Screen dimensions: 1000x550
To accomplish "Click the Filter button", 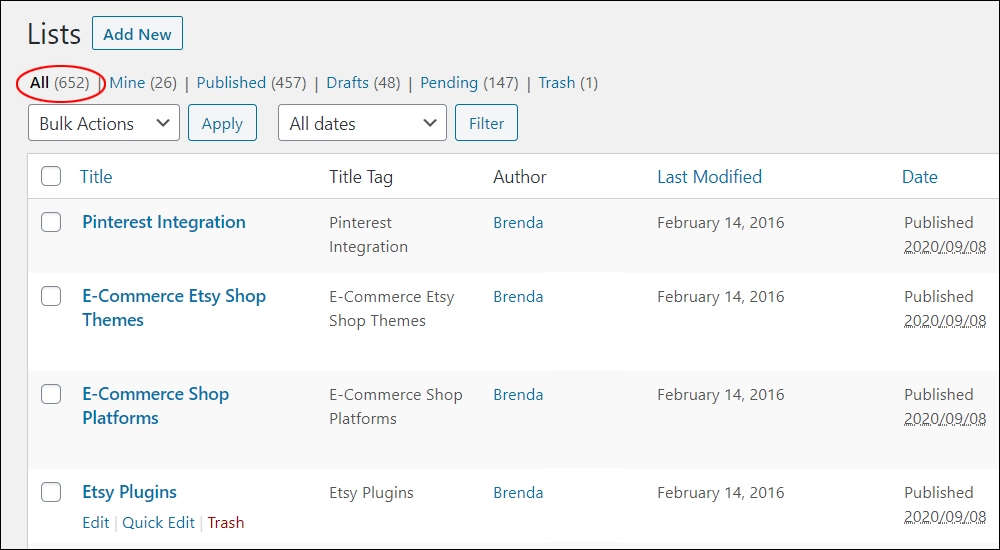I will point(486,123).
